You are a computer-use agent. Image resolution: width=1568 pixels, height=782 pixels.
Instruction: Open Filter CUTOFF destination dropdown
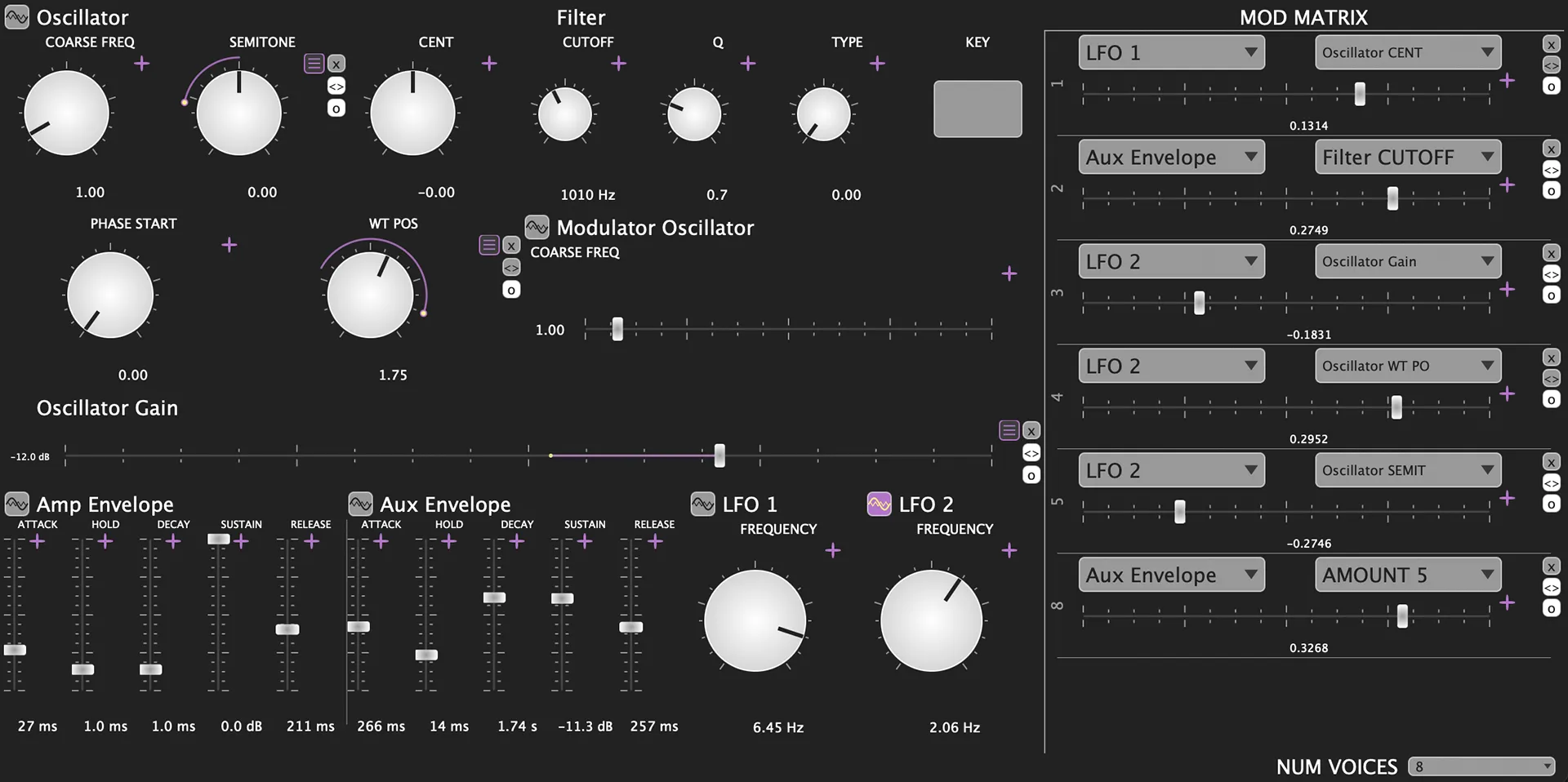(1408, 157)
